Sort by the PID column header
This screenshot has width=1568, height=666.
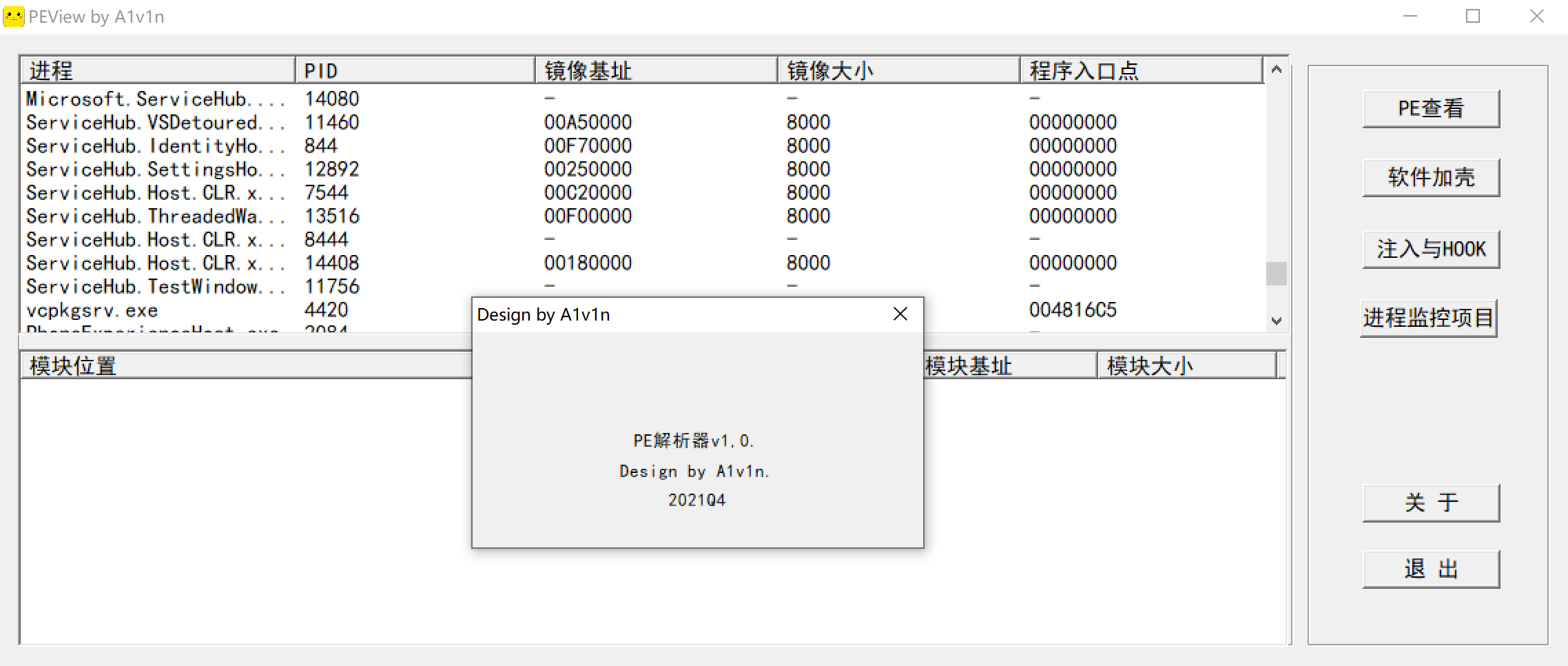[415, 70]
